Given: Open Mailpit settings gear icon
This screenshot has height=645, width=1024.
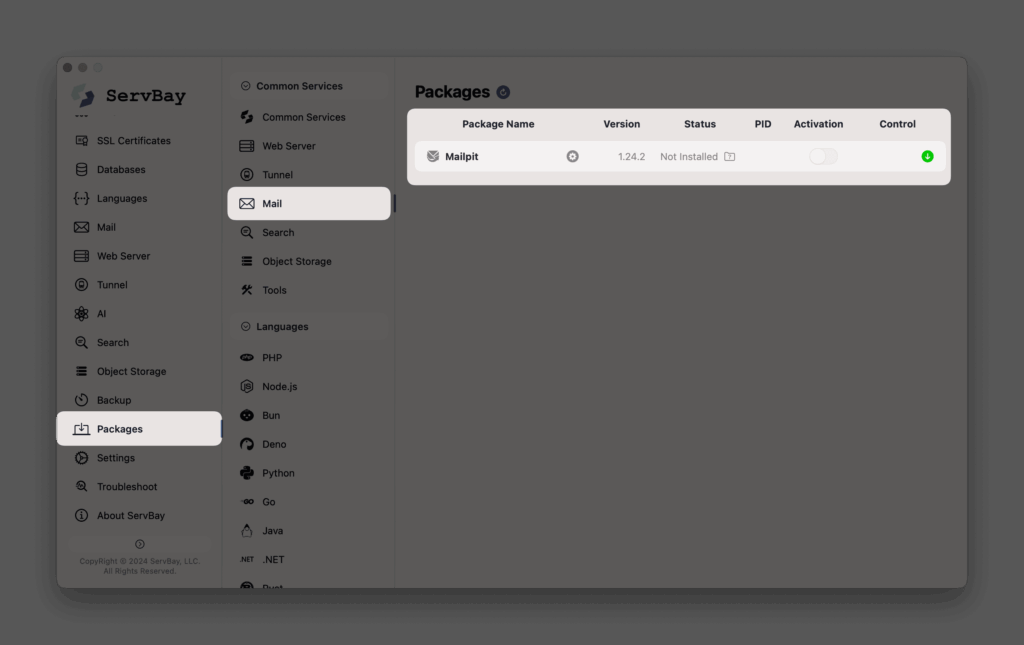Looking at the screenshot, I should click(572, 157).
